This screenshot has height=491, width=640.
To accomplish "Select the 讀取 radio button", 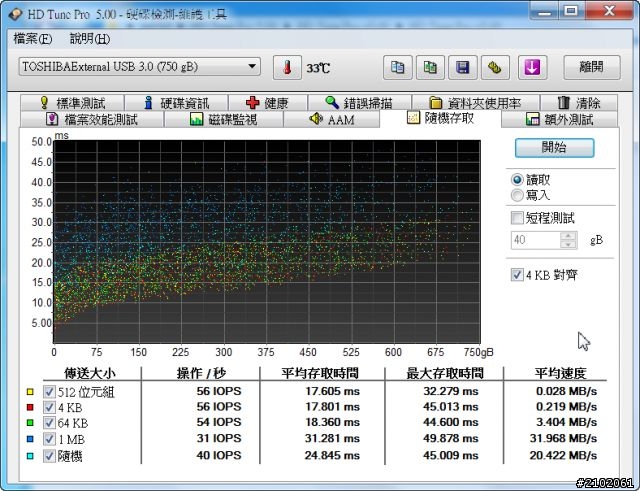I will coord(517,180).
